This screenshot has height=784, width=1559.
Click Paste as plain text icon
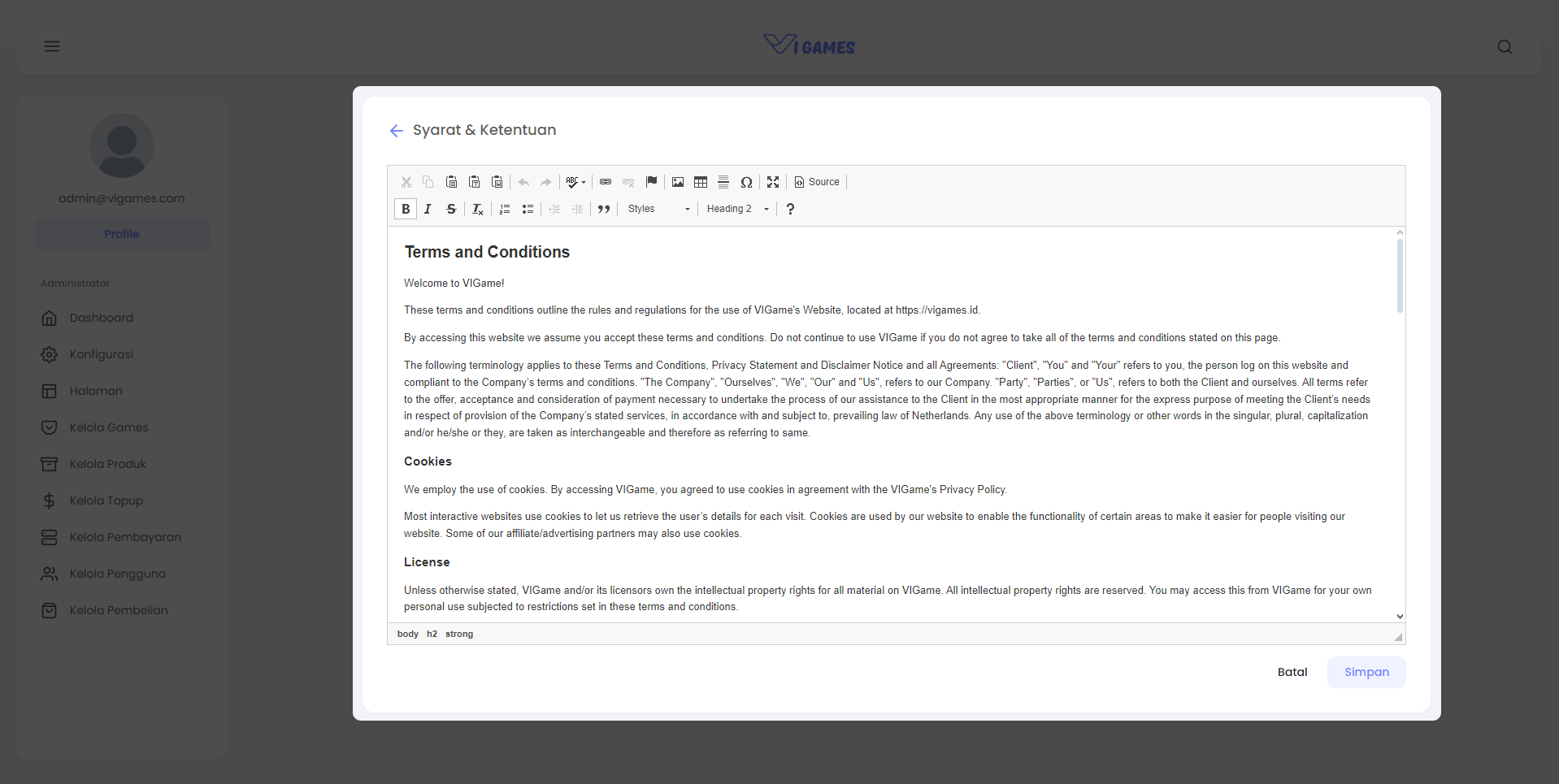474,182
